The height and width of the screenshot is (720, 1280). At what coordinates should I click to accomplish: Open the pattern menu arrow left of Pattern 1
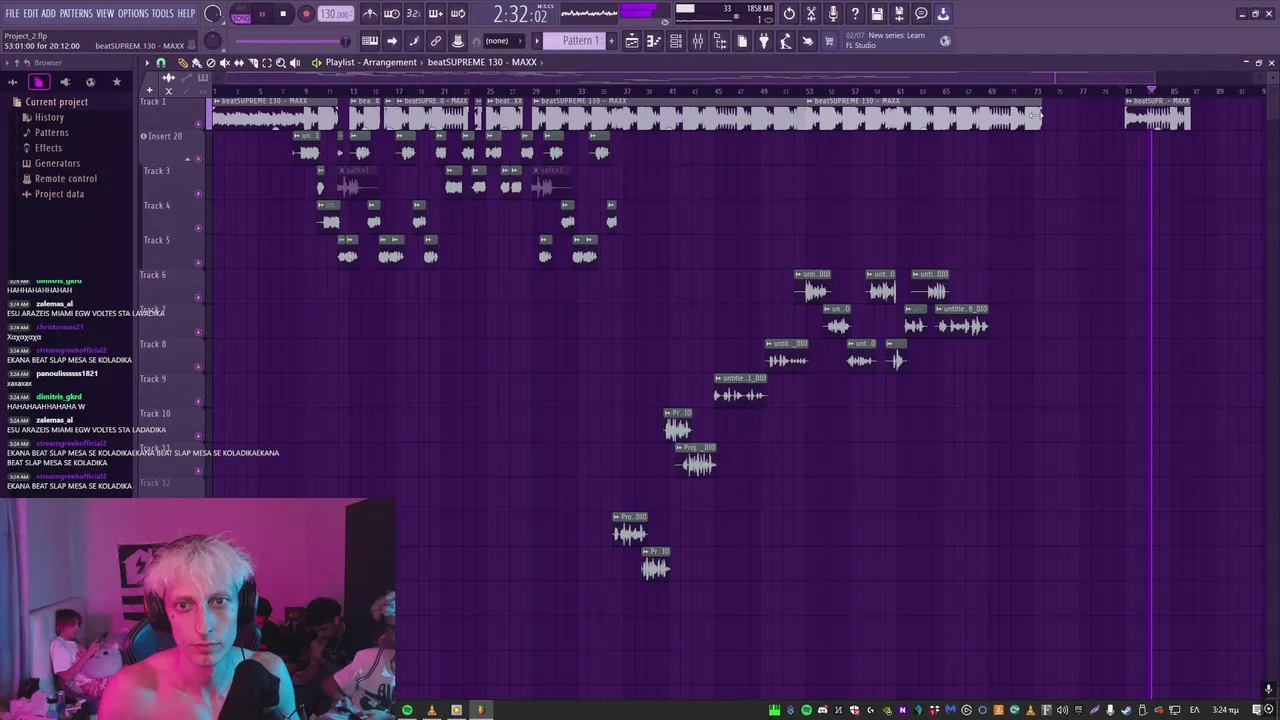tap(537, 41)
